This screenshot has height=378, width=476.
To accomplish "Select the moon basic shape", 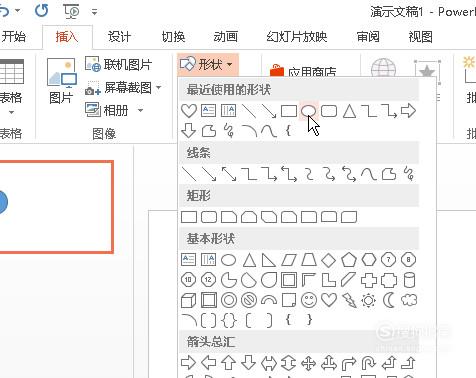I will coord(389,300).
